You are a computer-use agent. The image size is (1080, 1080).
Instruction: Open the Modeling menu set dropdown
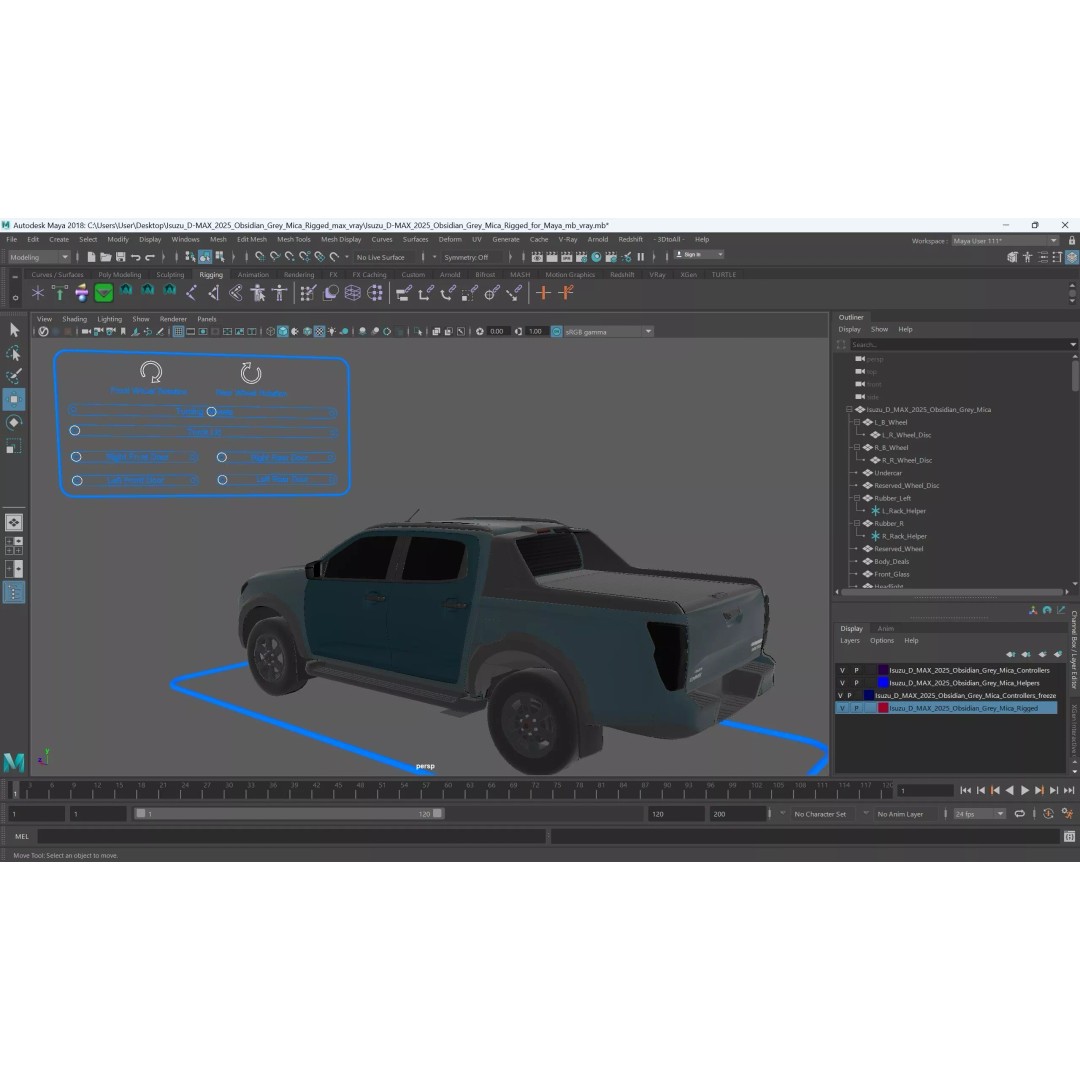[39, 257]
